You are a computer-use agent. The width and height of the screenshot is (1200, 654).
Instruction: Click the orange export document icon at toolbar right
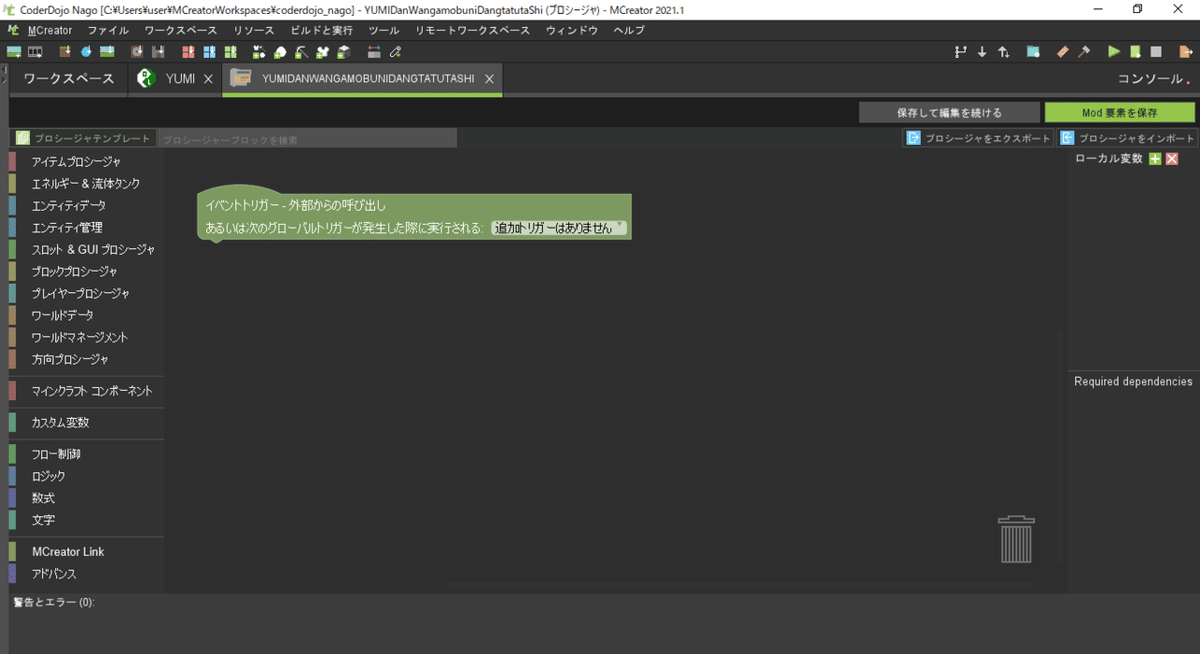pos(1186,51)
